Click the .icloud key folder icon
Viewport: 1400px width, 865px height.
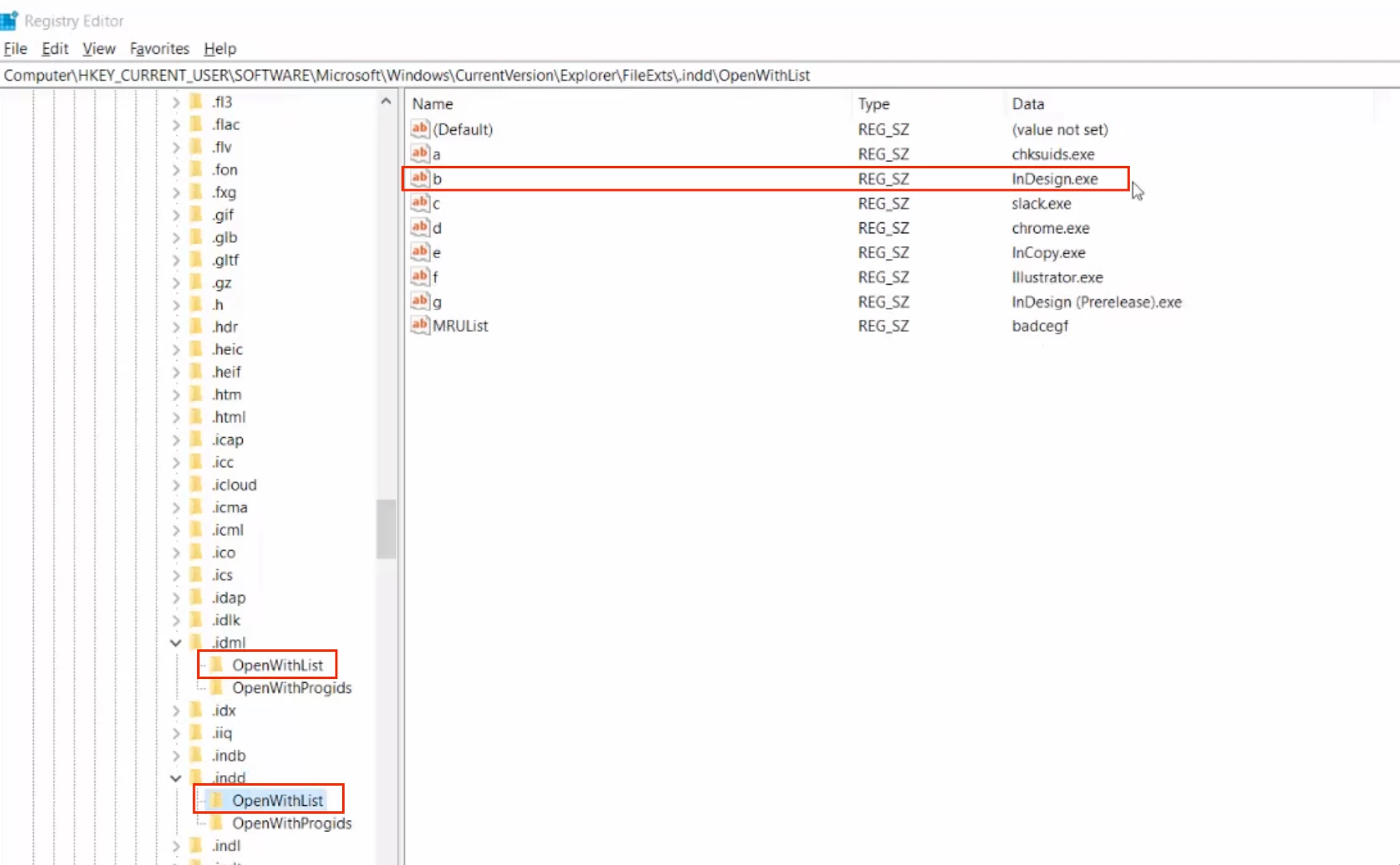pos(196,484)
